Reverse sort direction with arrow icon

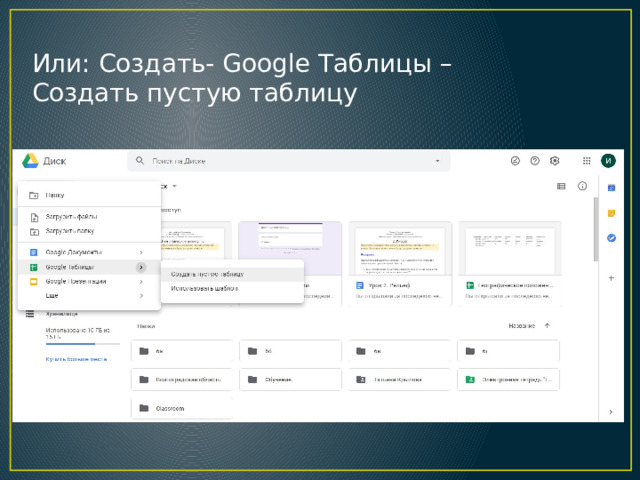(547, 325)
